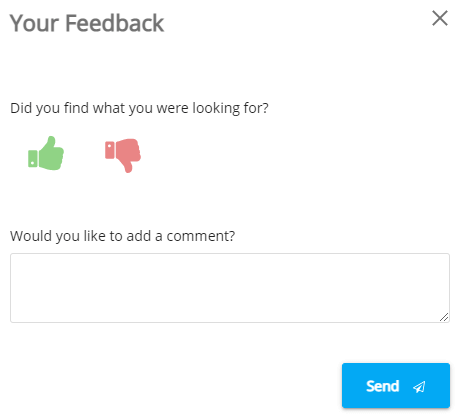The height and width of the screenshot is (417, 456).
Task: Select the like icon under the question
Action: (x=46, y=154)
